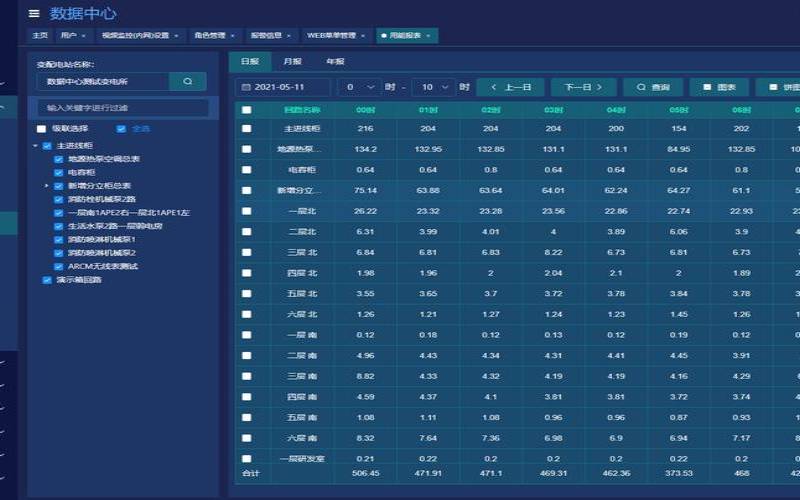Open the start hour dropdown showing 0

point(359,87)
